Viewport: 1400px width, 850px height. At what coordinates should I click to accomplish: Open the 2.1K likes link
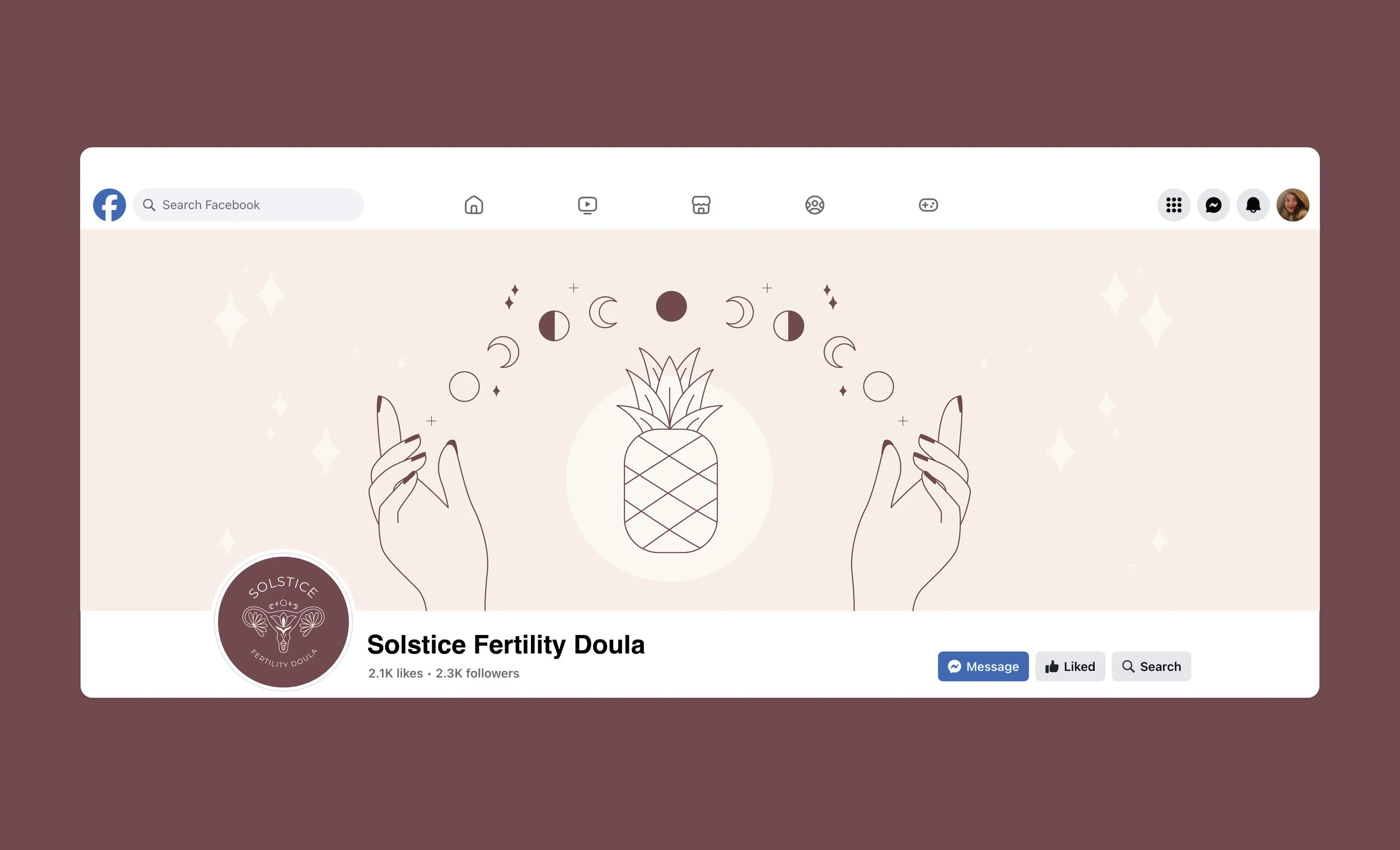click(x=395, y=673)
